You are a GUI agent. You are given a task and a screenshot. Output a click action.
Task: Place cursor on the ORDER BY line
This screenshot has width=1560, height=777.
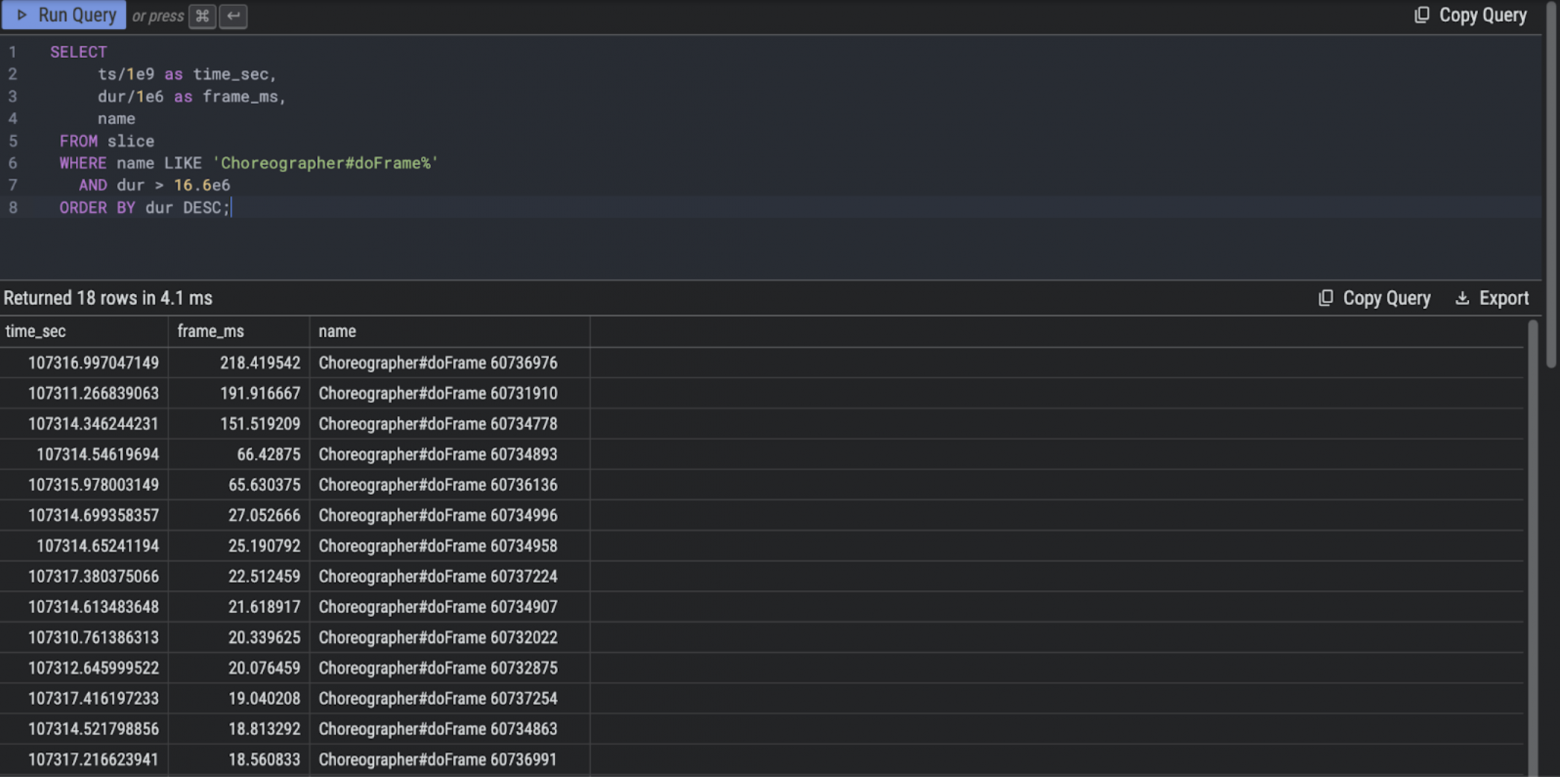145,208
